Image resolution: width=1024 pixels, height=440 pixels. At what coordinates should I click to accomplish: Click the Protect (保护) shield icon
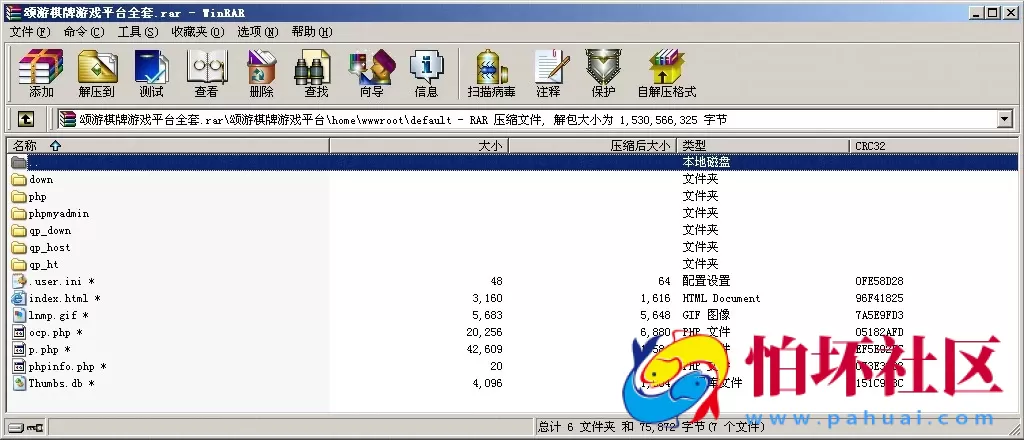pos(603,73)
